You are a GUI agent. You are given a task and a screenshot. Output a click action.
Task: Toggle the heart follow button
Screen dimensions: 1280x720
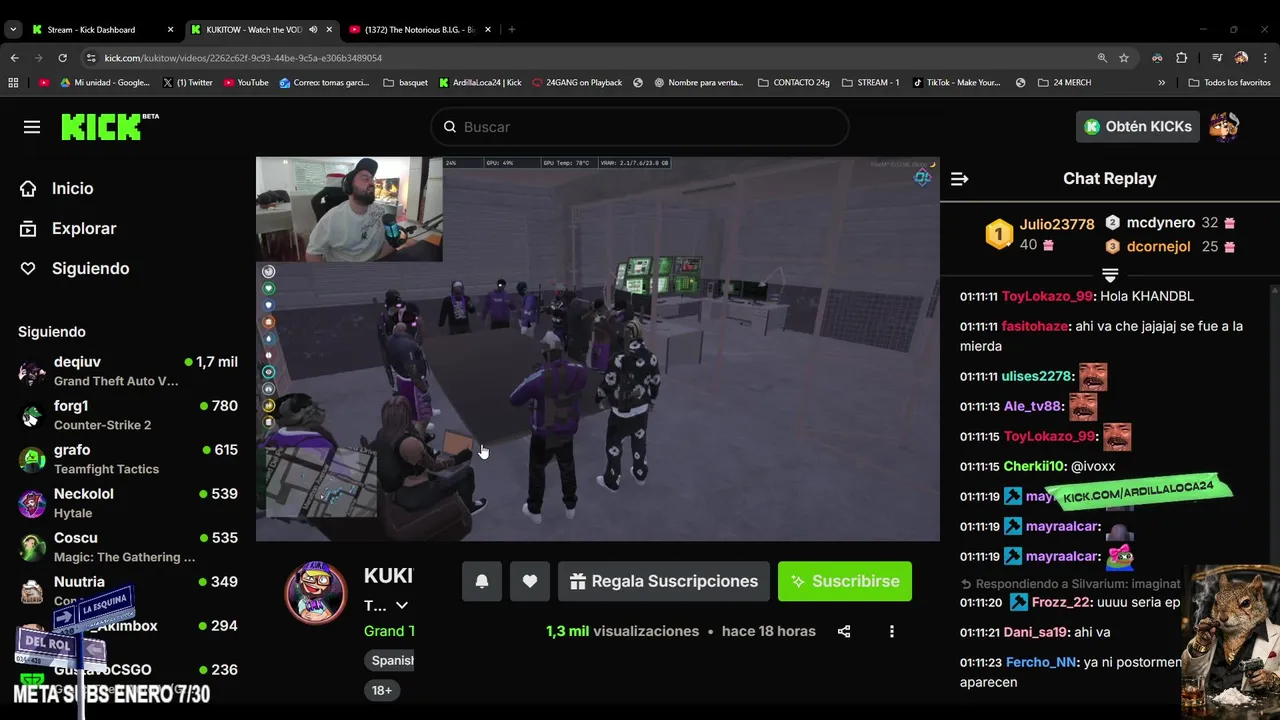pos(530,581)
